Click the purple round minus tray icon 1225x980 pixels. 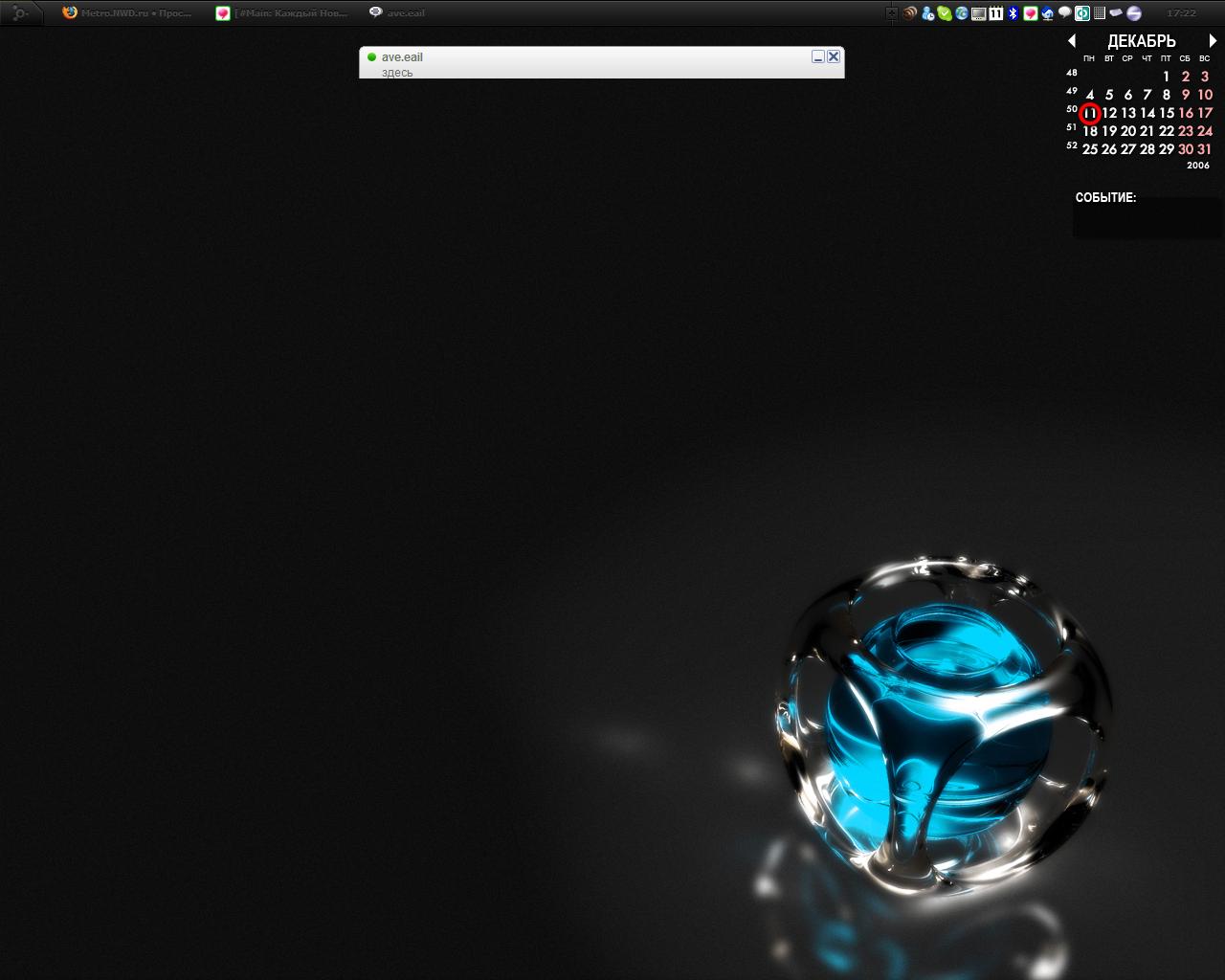click(x=1134, y=13)
